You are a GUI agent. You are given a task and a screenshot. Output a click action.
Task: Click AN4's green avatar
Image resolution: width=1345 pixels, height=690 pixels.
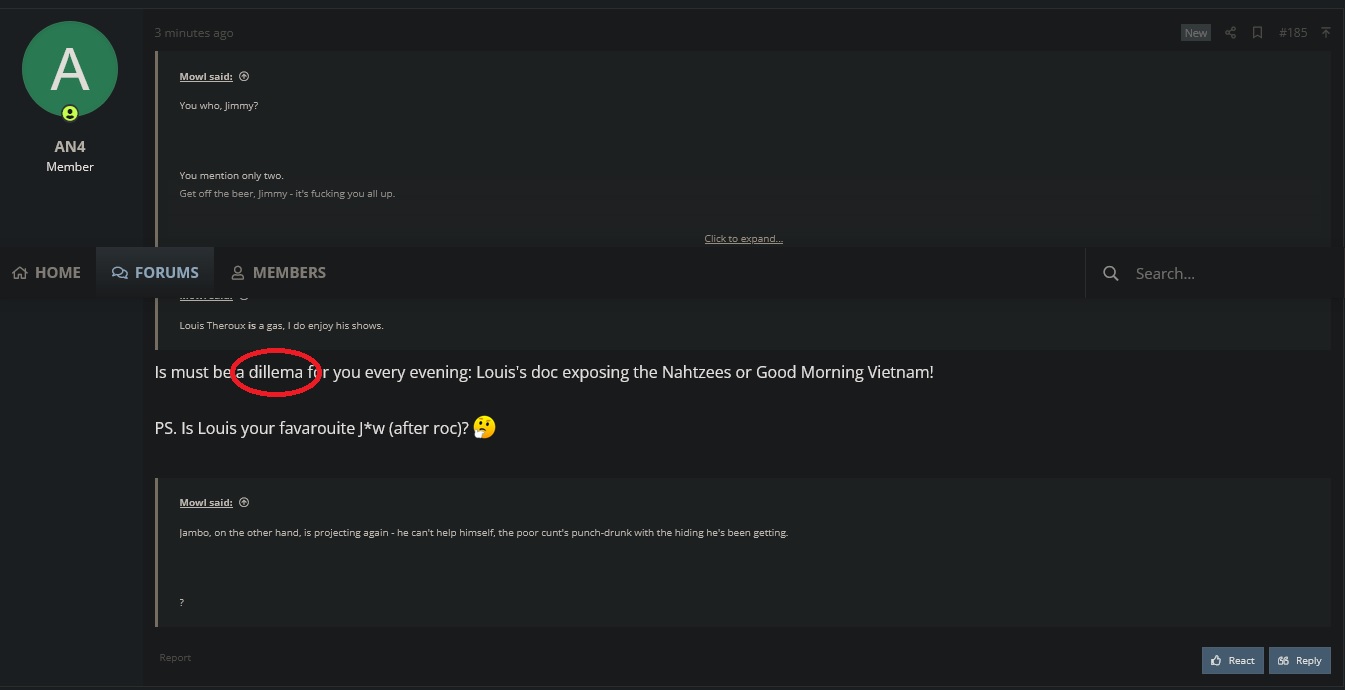70,69
